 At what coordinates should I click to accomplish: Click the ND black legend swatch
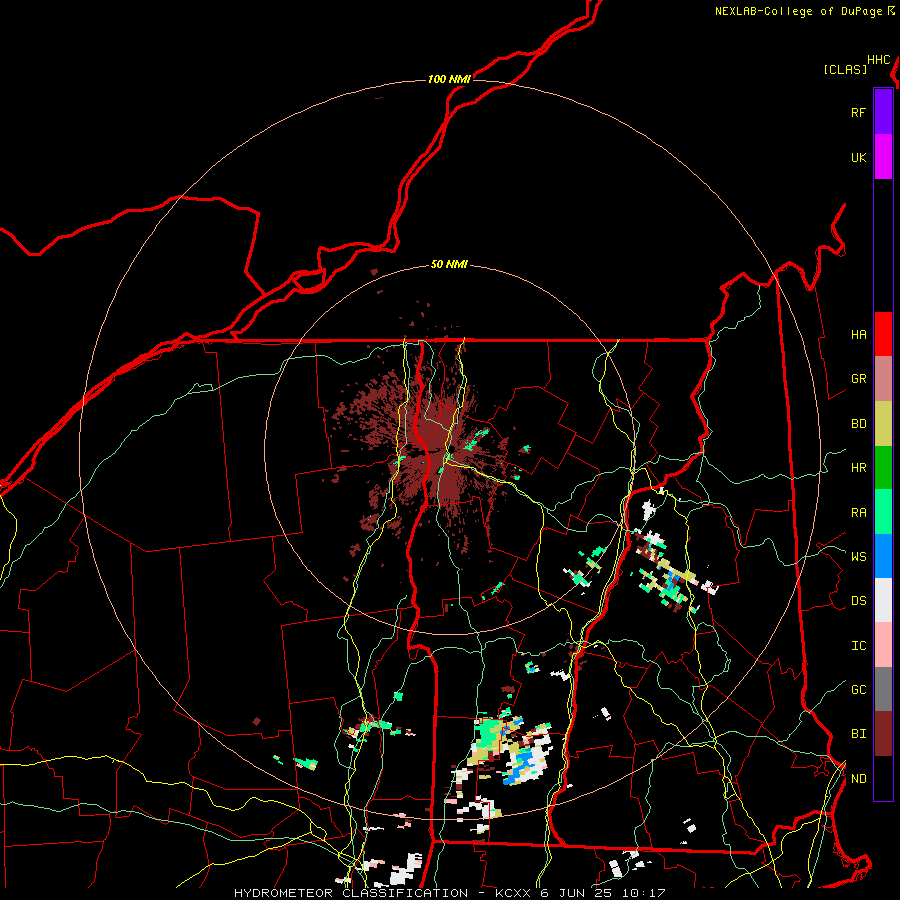pyautogui.click(x=883, y=778)
